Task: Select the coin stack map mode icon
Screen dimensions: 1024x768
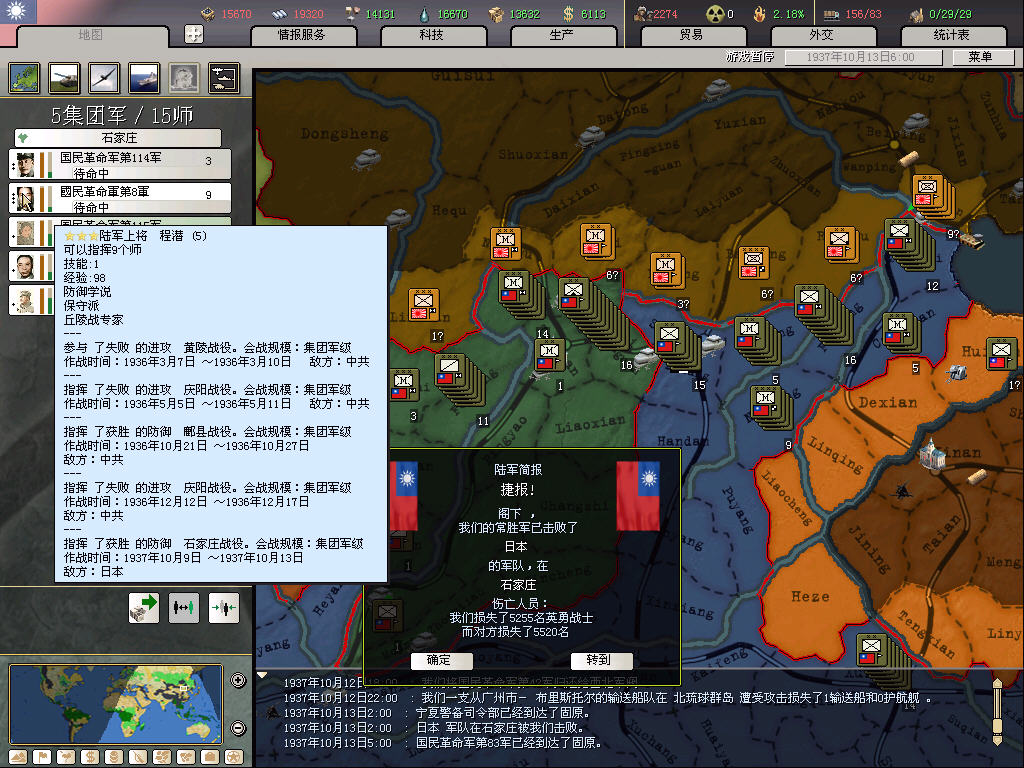Action: [x=114, y=757]
